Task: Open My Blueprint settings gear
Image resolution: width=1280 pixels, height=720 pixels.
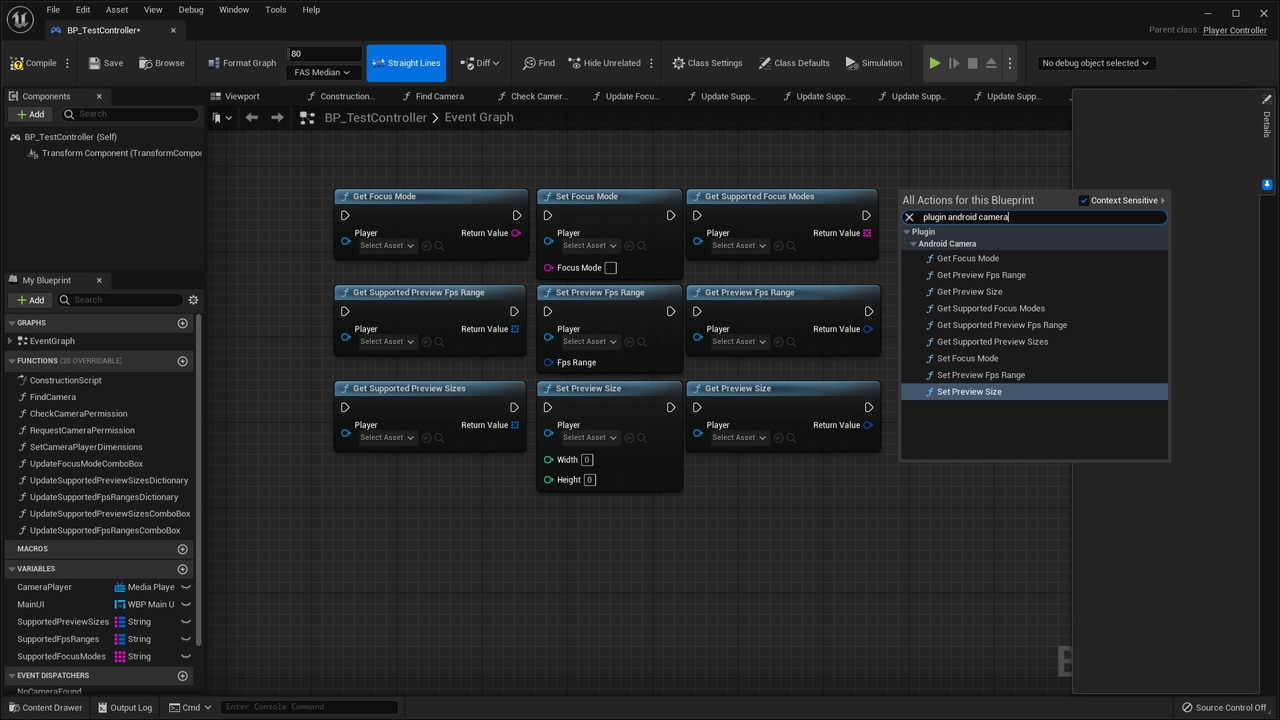Action: click(193, 300)
